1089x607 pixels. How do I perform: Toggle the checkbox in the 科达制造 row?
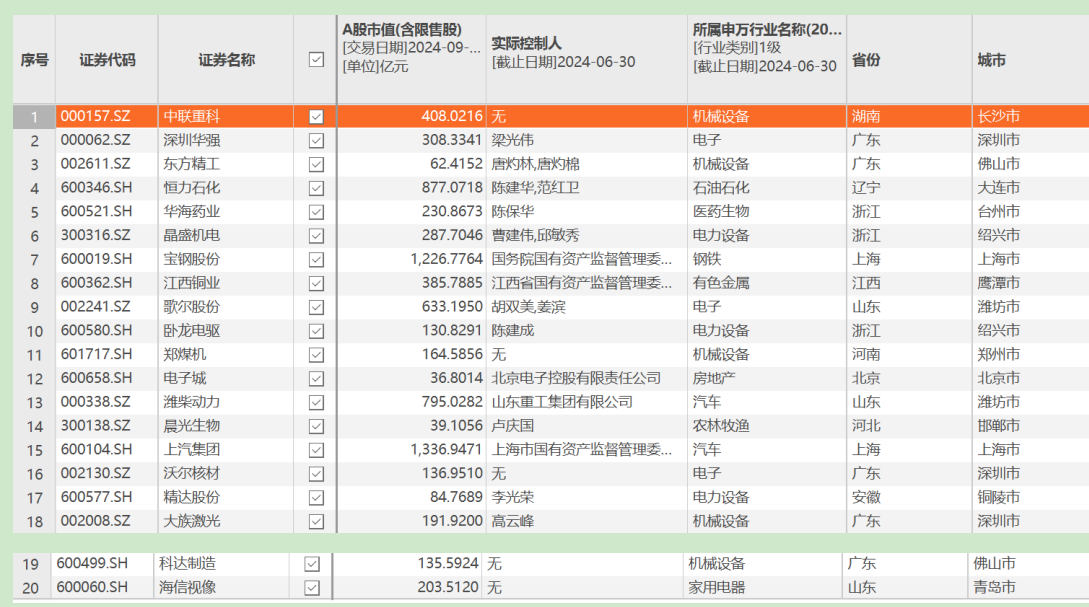312,564
